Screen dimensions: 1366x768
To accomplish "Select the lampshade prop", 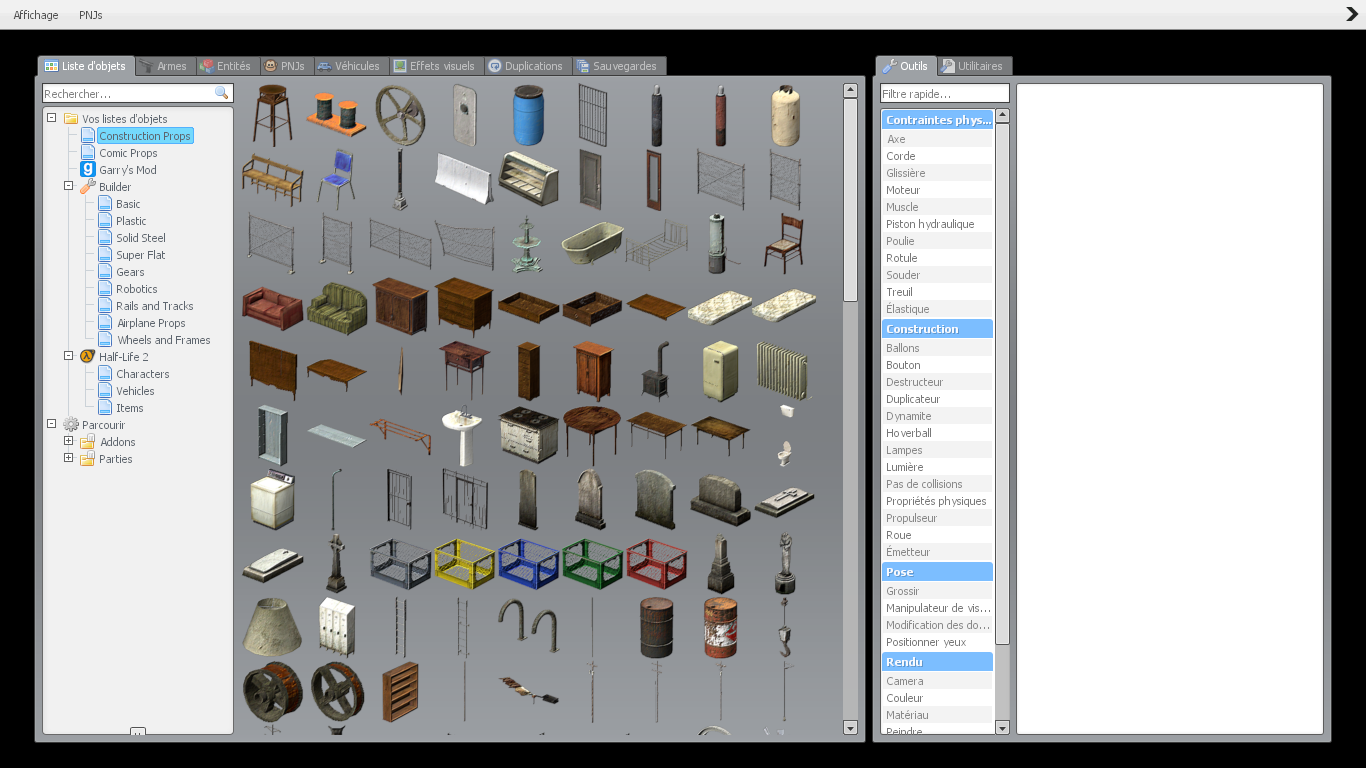I will (x=272, y=627).
